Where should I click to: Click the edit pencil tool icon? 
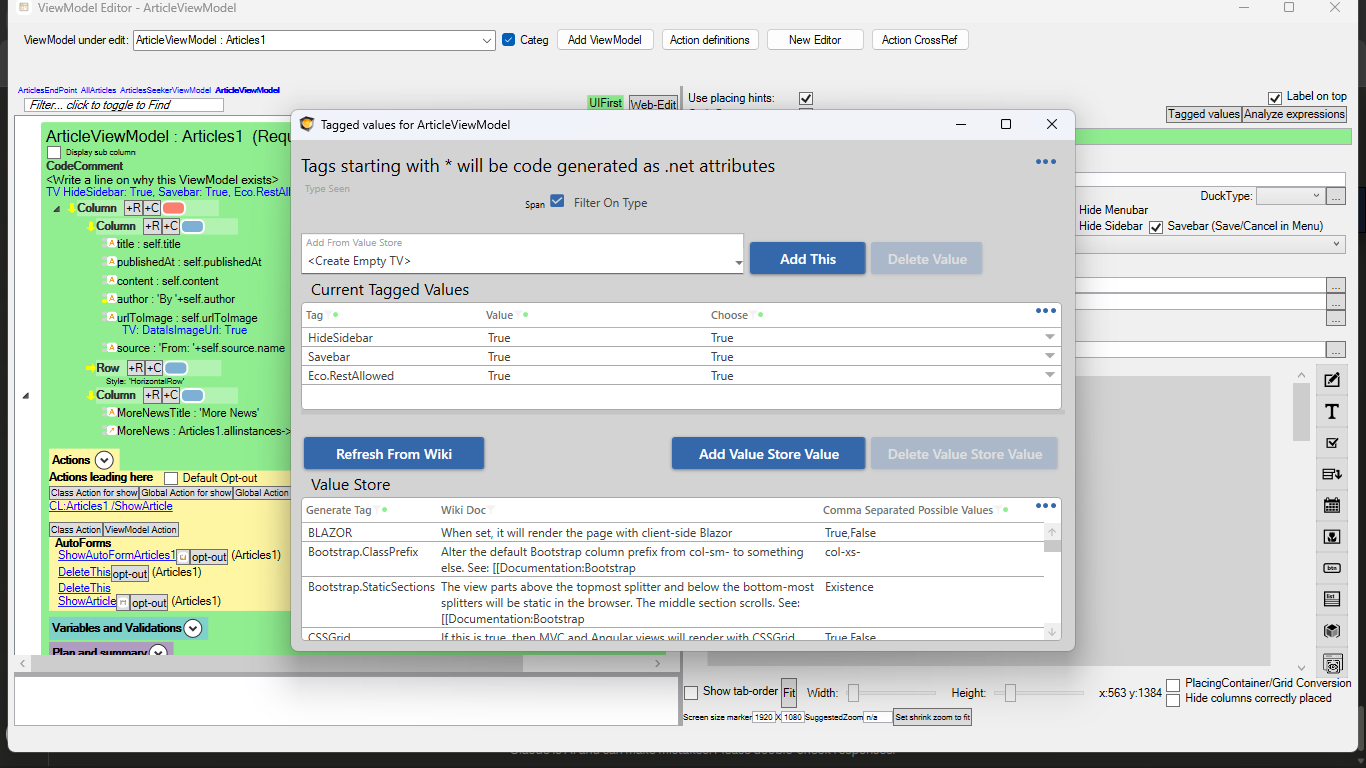coord(1331,380)
